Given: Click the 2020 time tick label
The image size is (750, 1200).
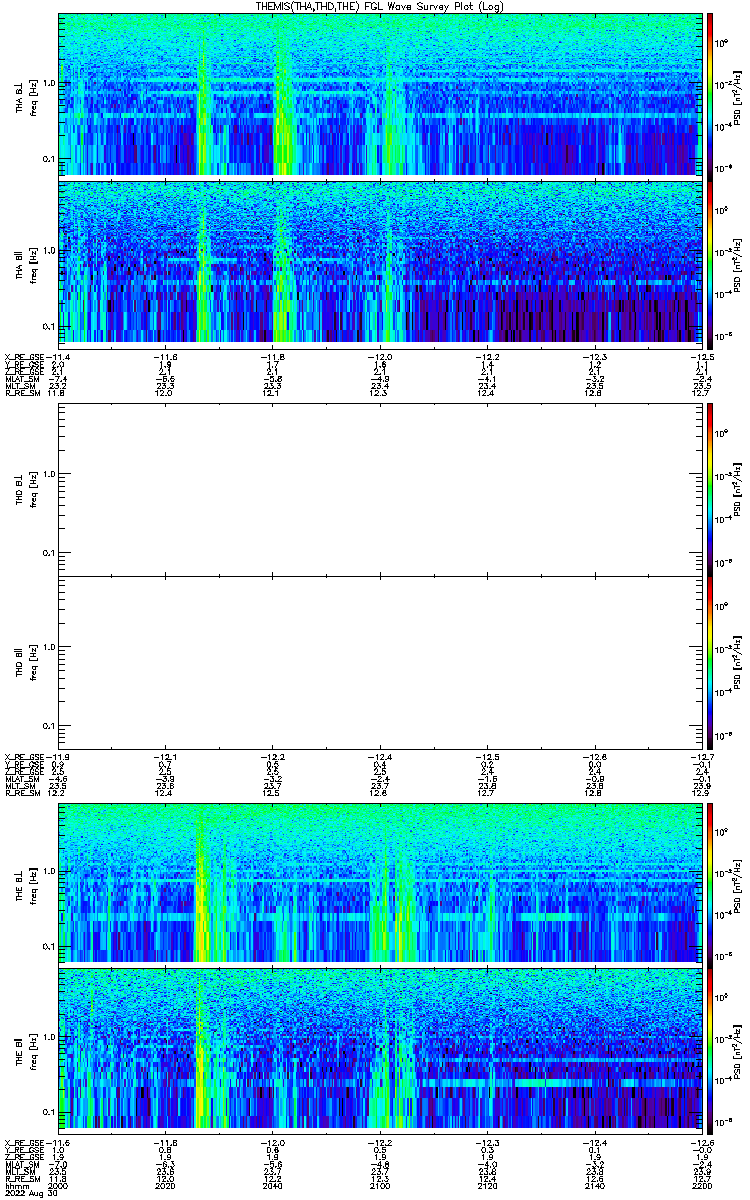Looking at the screenshot, I should coord(165,1184).
